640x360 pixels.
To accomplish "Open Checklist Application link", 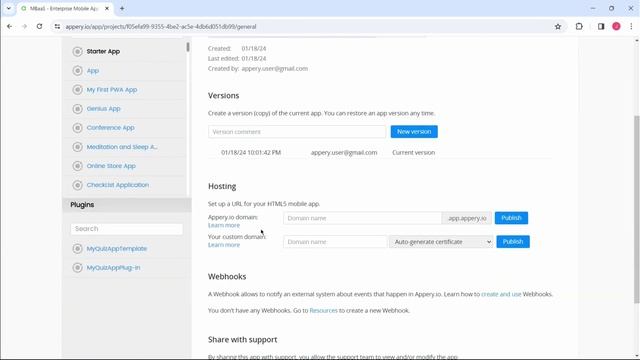I will (118, 185).
